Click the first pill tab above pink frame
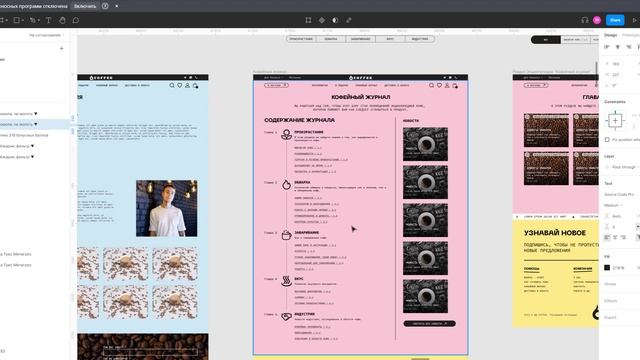This screenshot has height=360, width=640. point(301,39)
